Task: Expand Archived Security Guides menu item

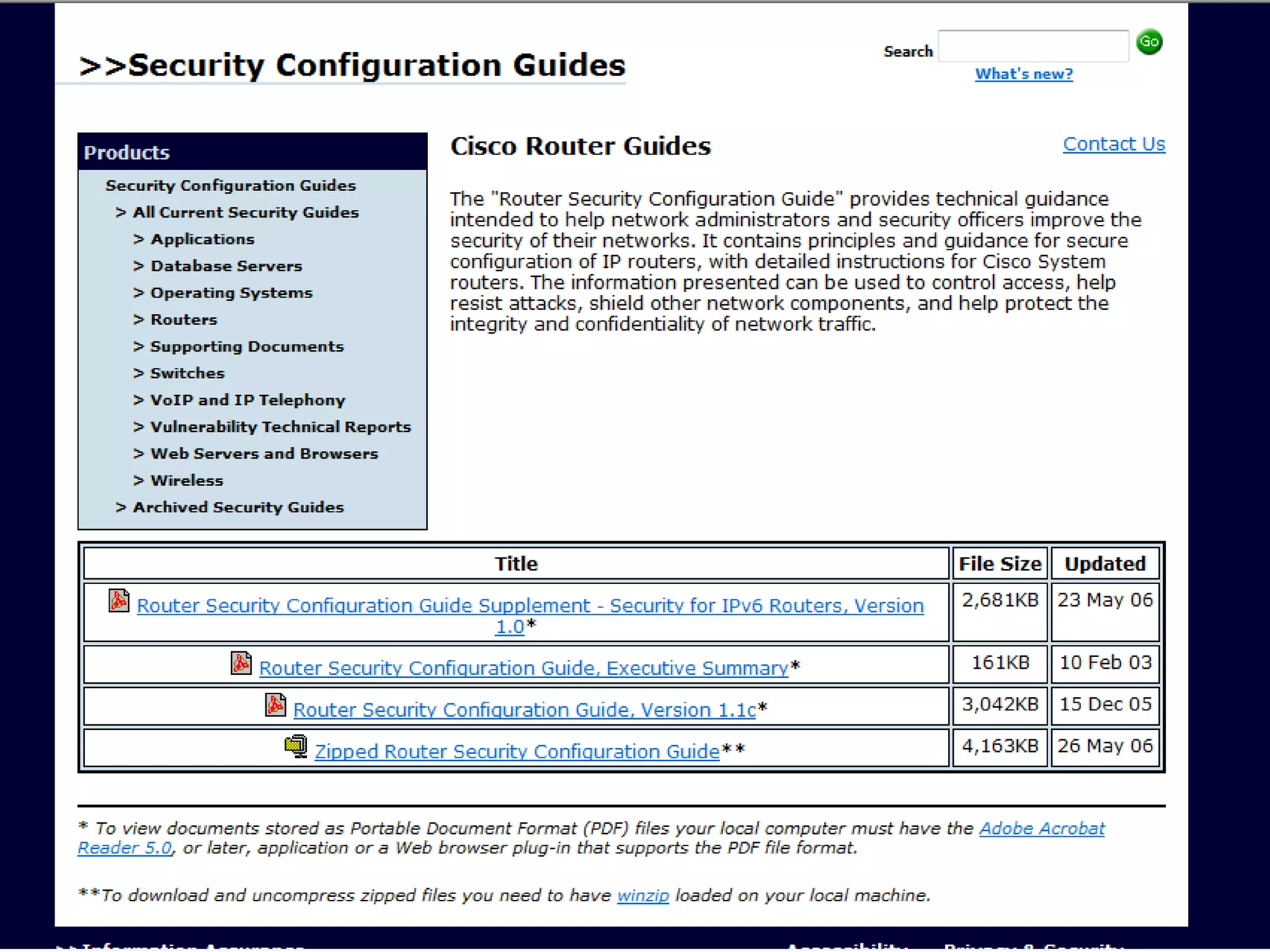Action: click(x=238, y=508)
